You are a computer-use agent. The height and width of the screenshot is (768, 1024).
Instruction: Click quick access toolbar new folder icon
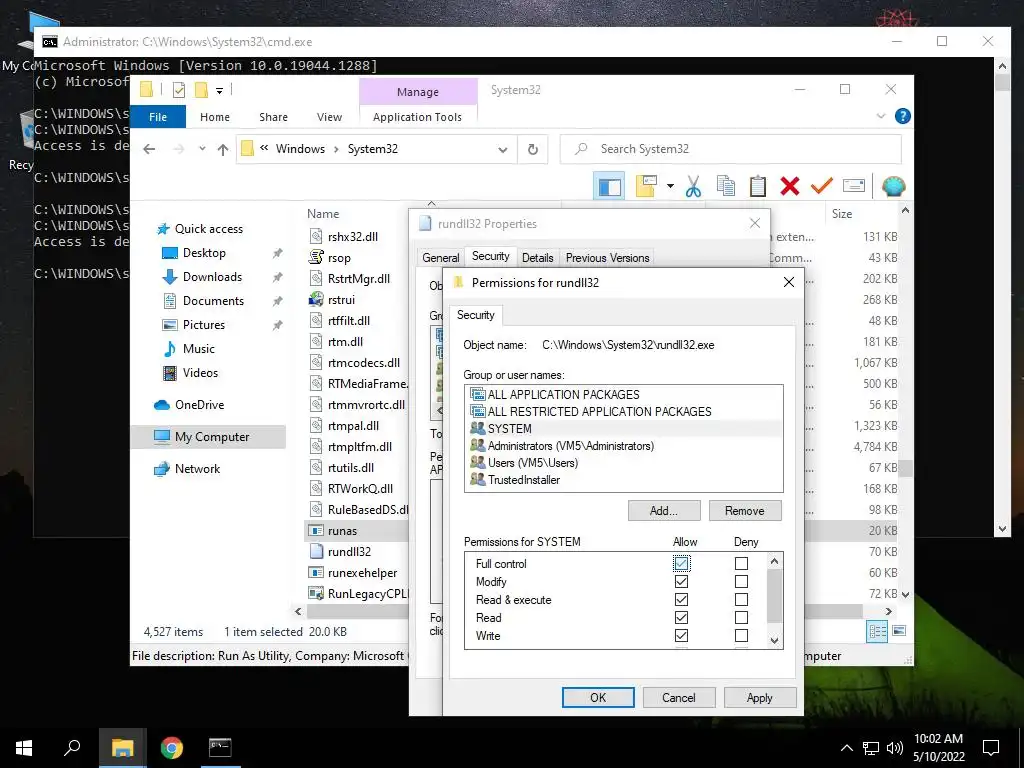pos(201,90)
